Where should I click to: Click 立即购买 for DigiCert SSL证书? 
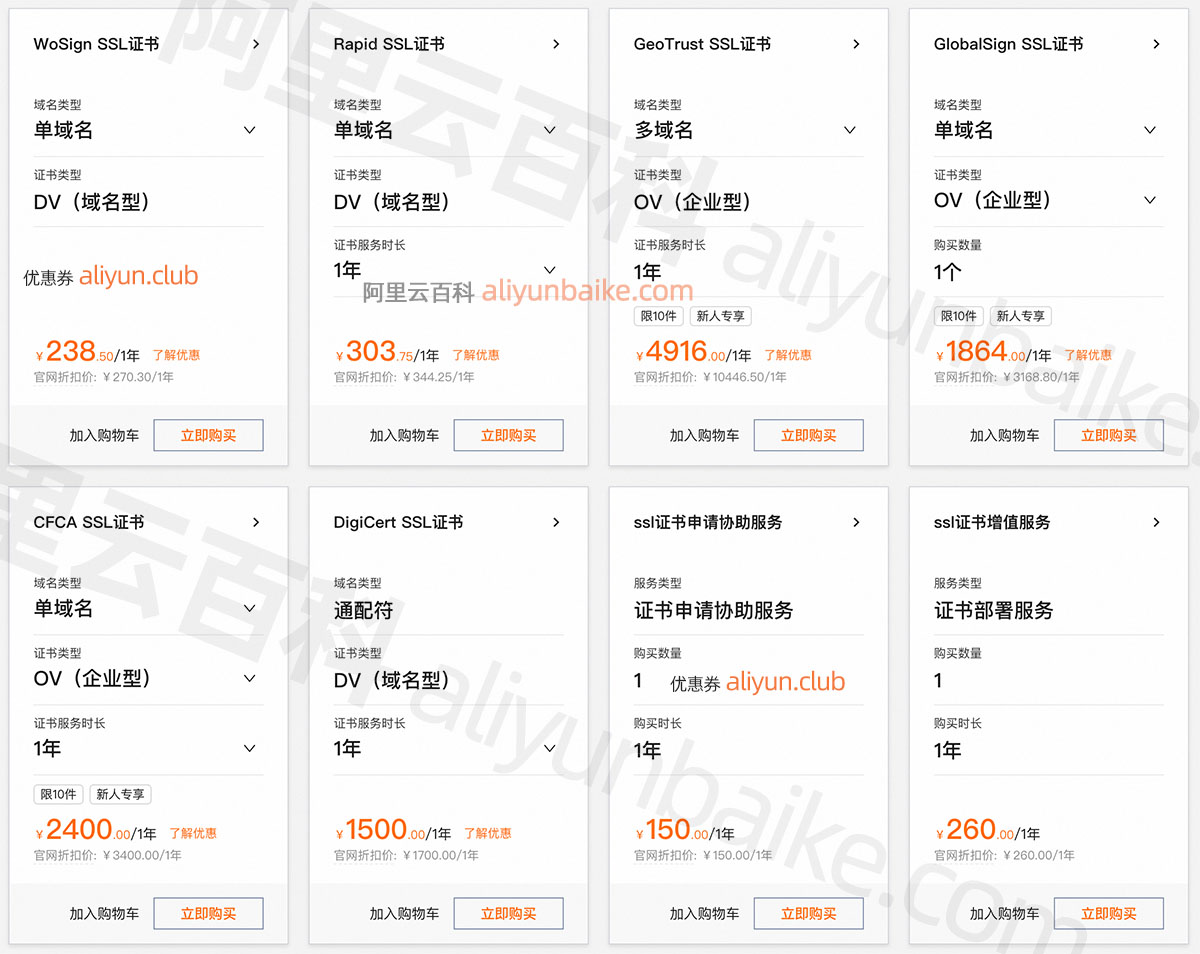(x=508, y=913)
